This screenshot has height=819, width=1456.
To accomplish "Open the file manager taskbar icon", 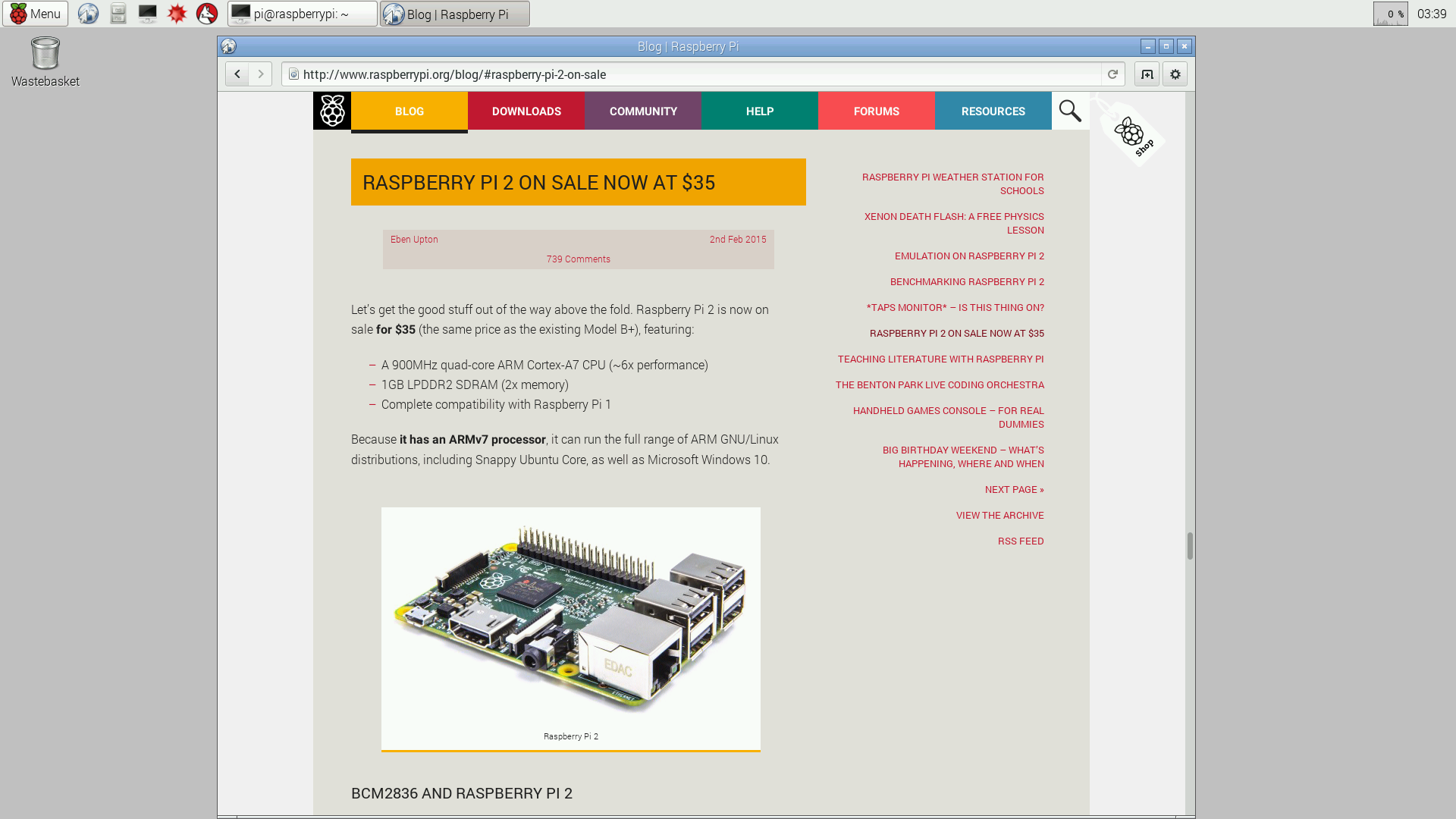I will (x=118, y=14).
